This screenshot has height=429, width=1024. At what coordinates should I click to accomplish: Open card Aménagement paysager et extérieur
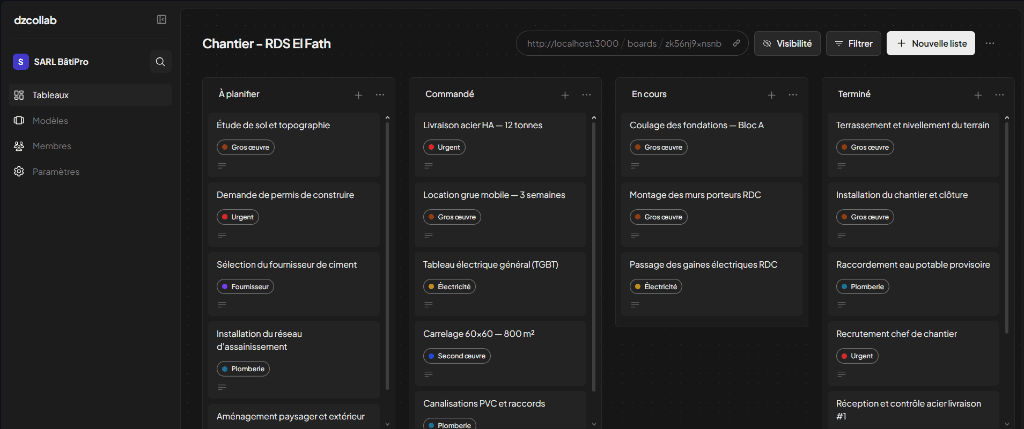click(x=294, y=417)
